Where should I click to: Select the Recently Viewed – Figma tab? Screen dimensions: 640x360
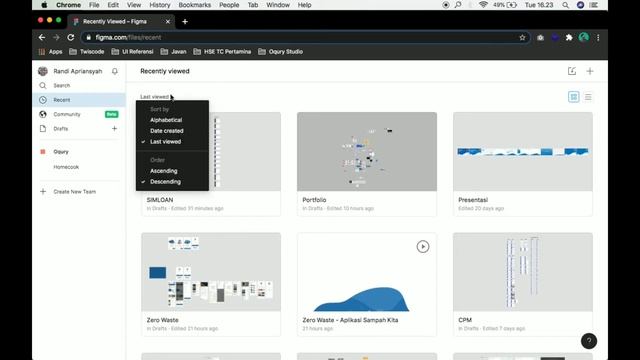coord(121,22)
